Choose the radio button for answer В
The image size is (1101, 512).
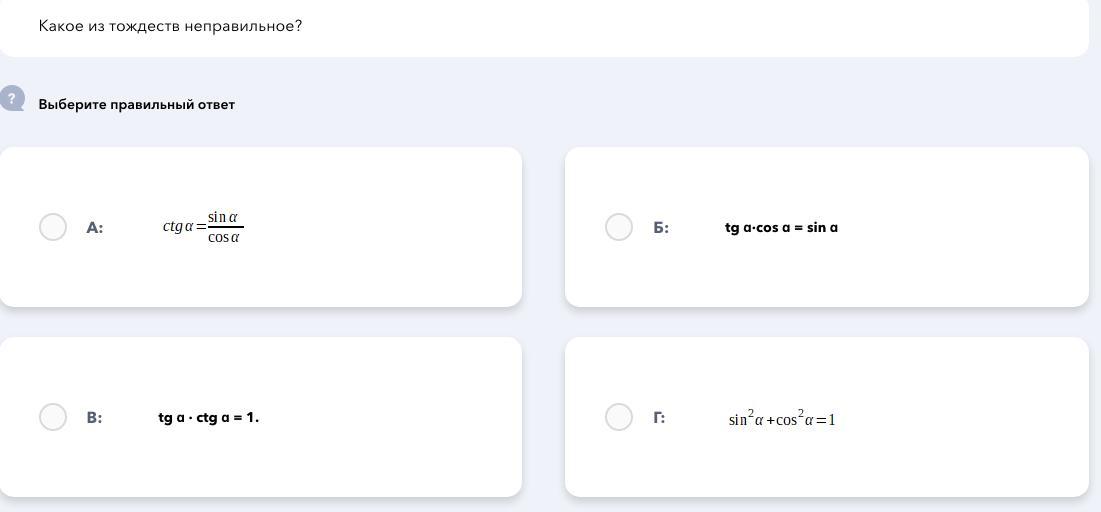coord(53,417)
